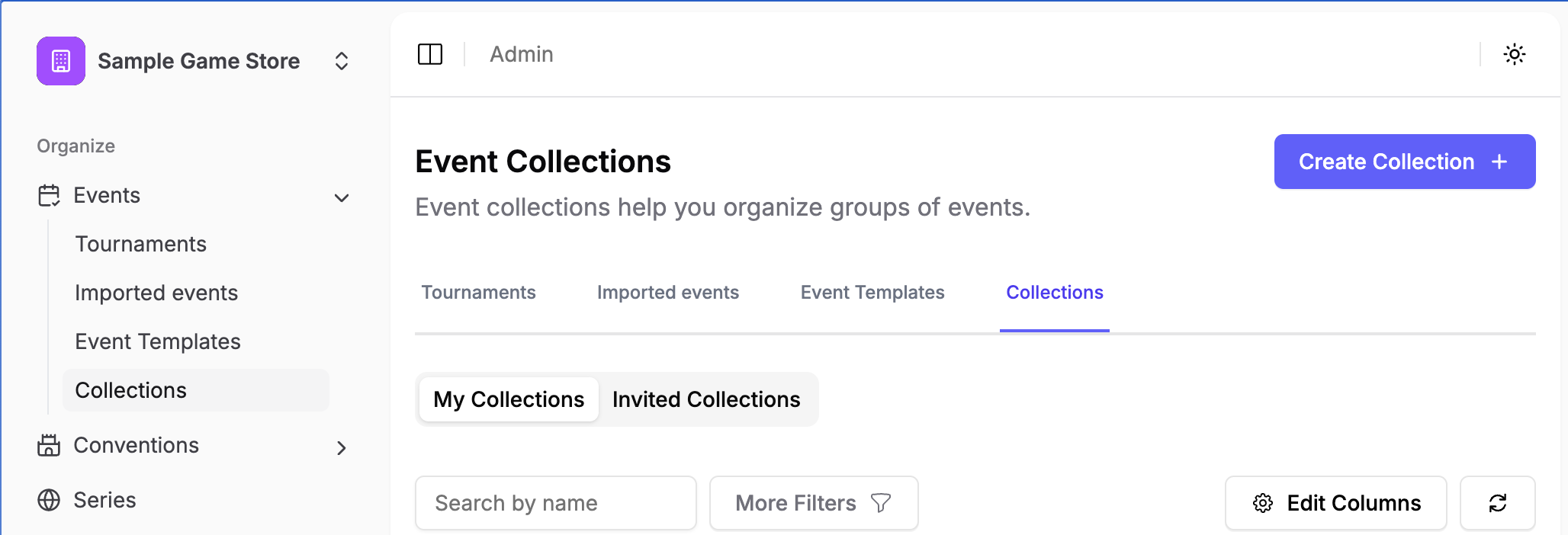The image size is (1568, 535).
Task: Click the gear icon in Edit Columns
Action: 1263,503
